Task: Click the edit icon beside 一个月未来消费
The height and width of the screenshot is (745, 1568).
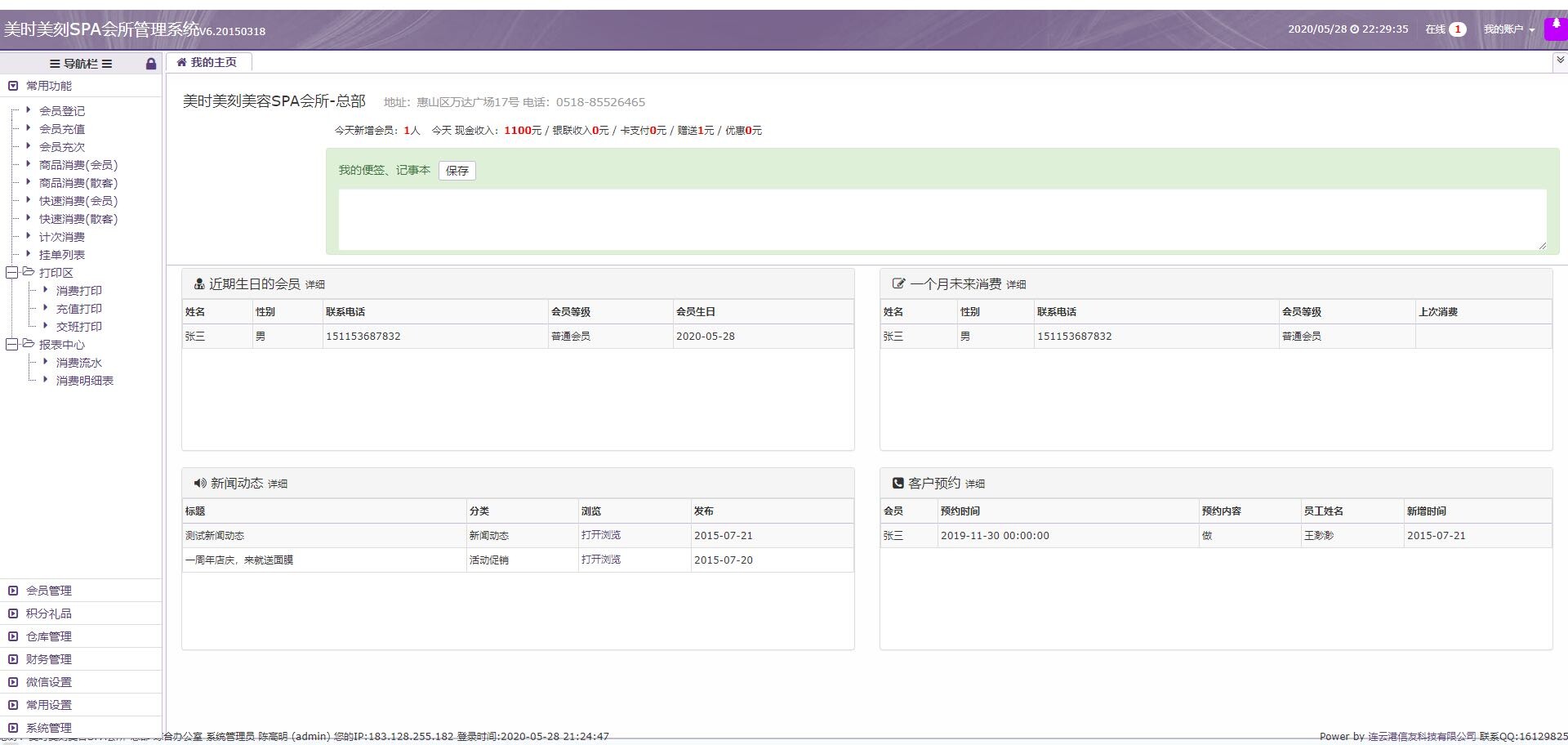Action: (x=898, y=284)
